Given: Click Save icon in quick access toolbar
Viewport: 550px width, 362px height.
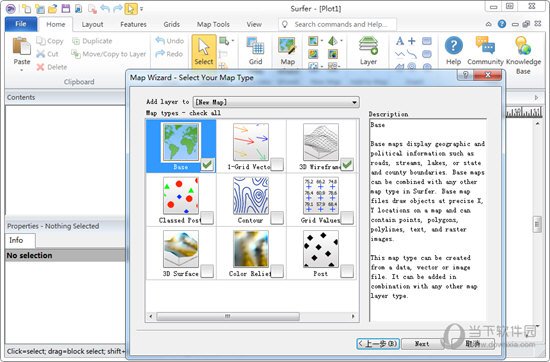Looking at the screenshot, I should tap(66, 8).
